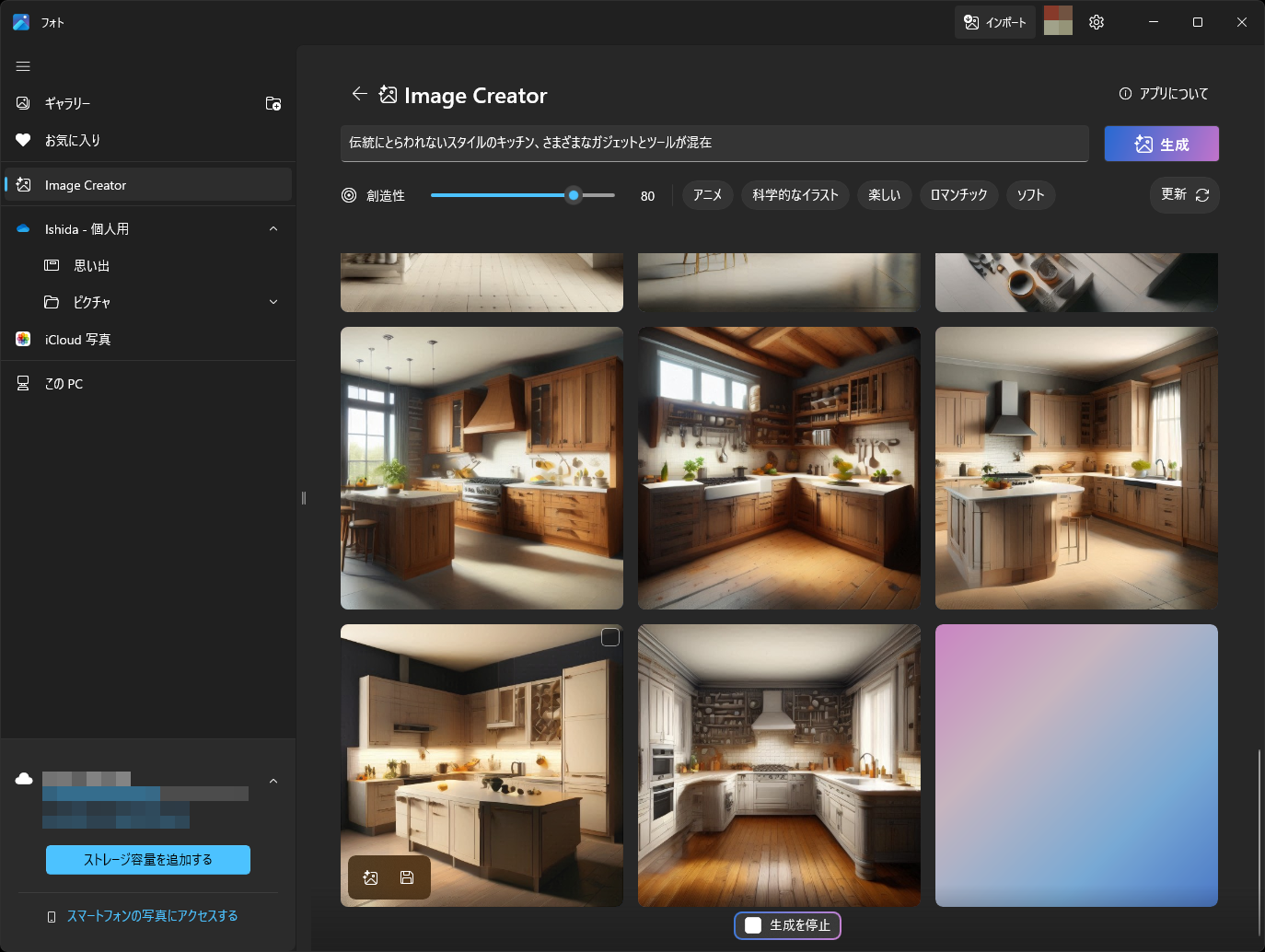
Task: Open アプリについて about link
Action: 1164,94
